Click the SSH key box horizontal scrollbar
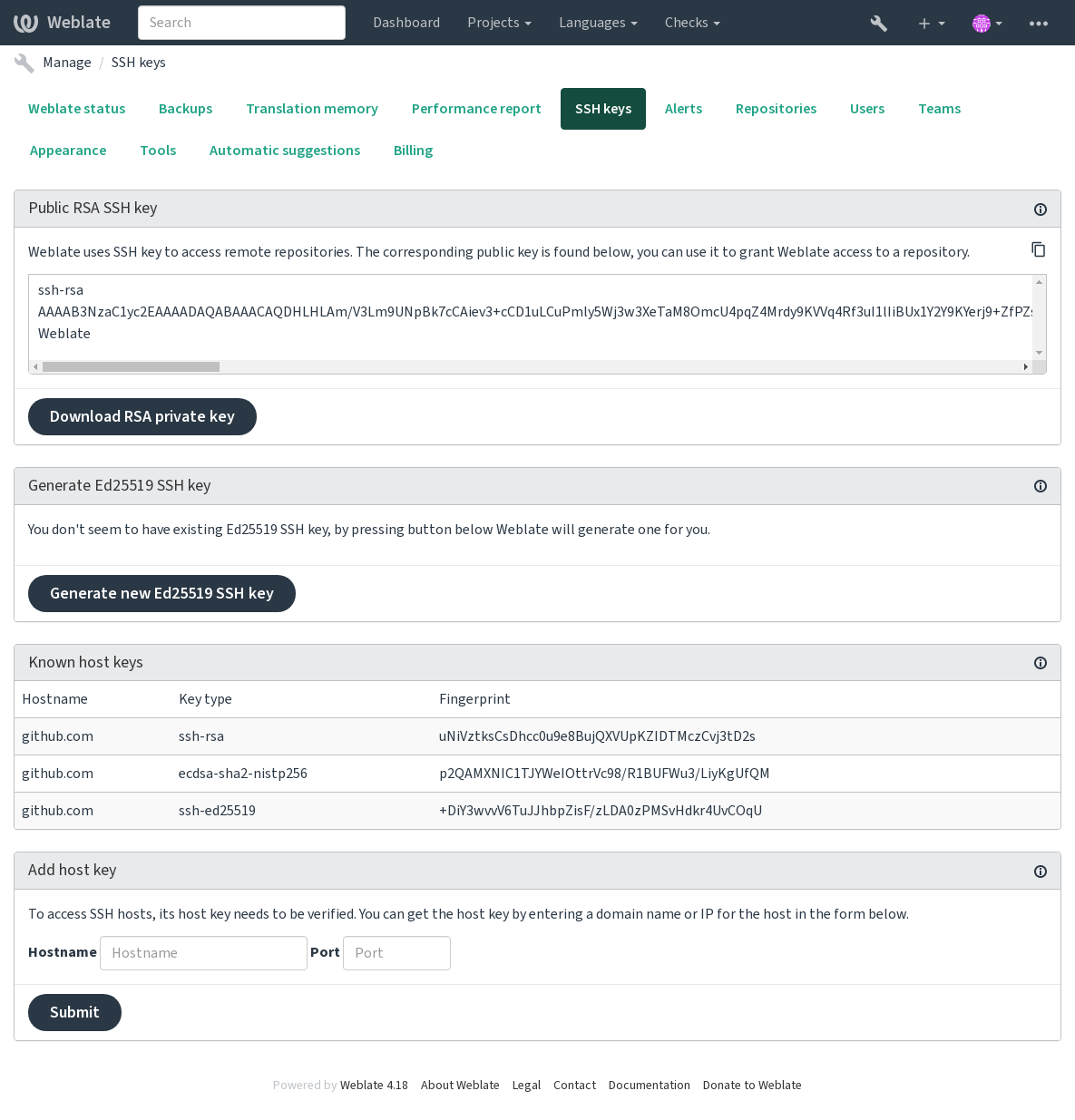Screen dimensions: 1075x1120 [131, 367]
